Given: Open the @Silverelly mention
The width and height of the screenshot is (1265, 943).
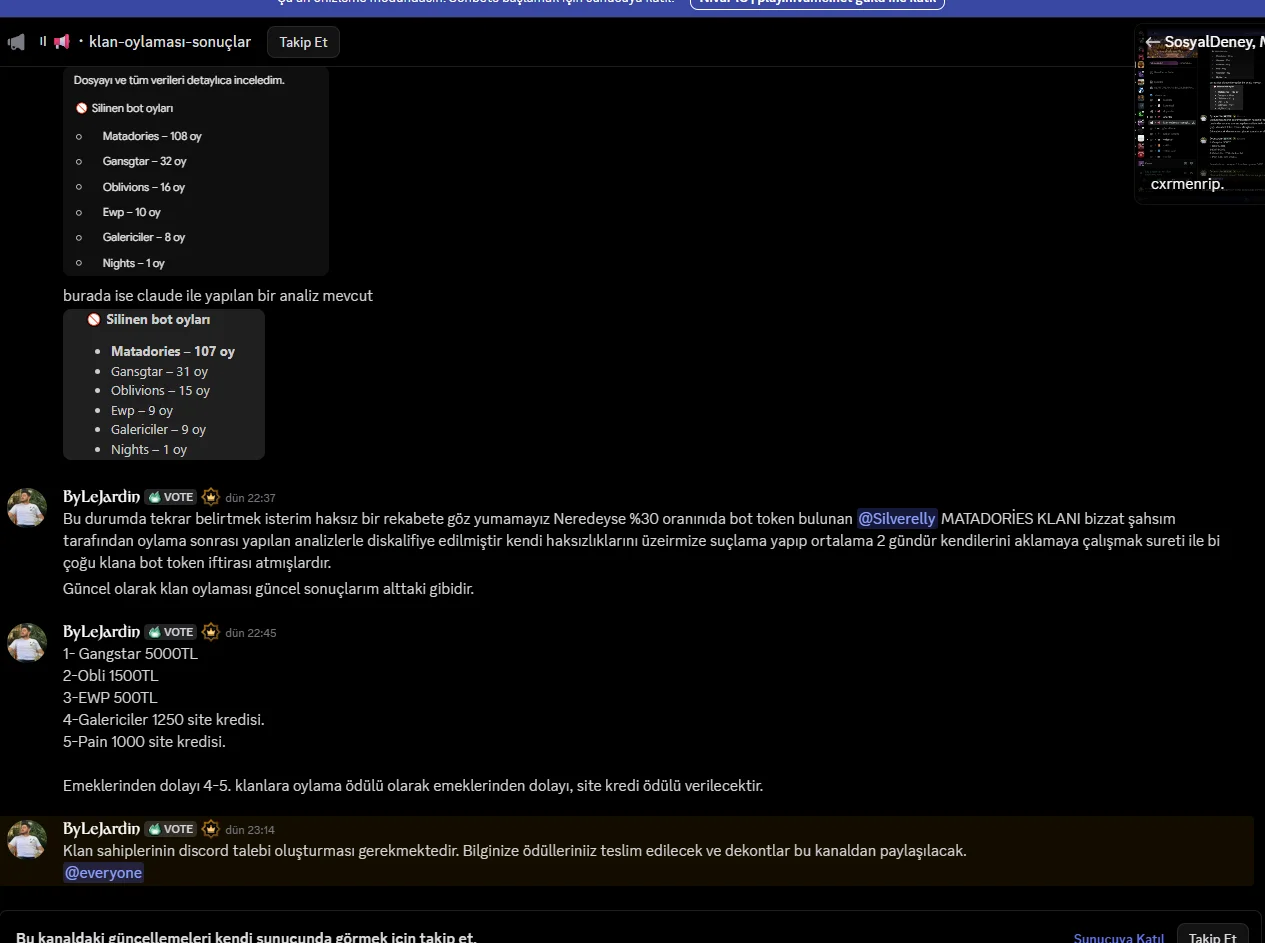Looking at the screenshot, I should coord(897,518).
